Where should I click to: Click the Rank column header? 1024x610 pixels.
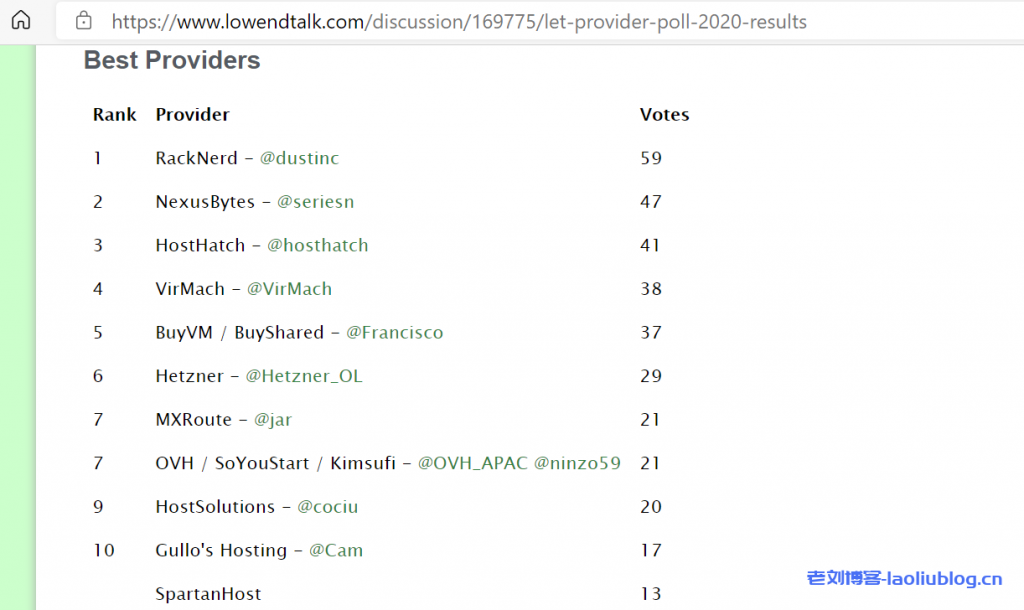(x=114, y=115)
